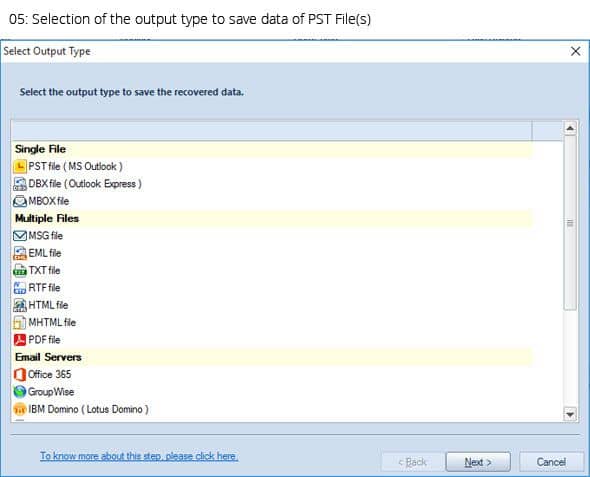Click the GroupWise globe icon
The image size is (590, 477).
pos(20,392)
